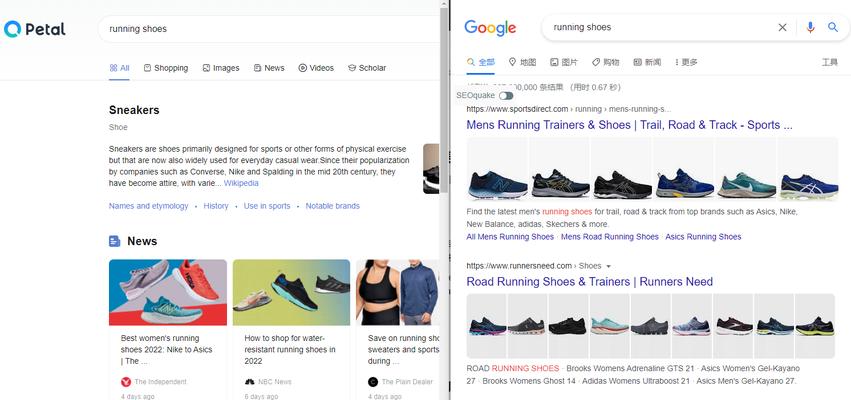Click the Sneakers heading
851x400 pixels.
click(x=134, y=110)
